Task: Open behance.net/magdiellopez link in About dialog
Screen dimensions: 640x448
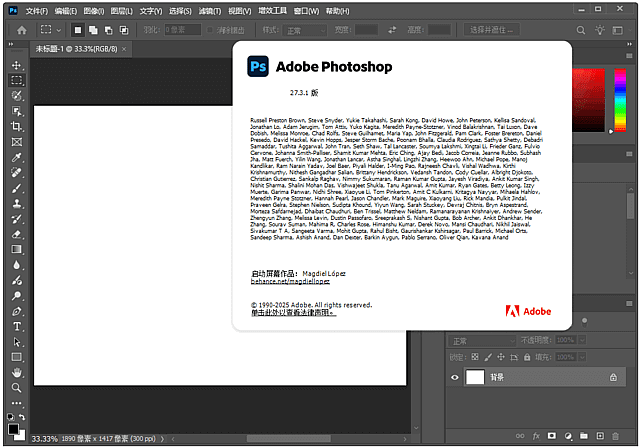Action: (290, 282)
